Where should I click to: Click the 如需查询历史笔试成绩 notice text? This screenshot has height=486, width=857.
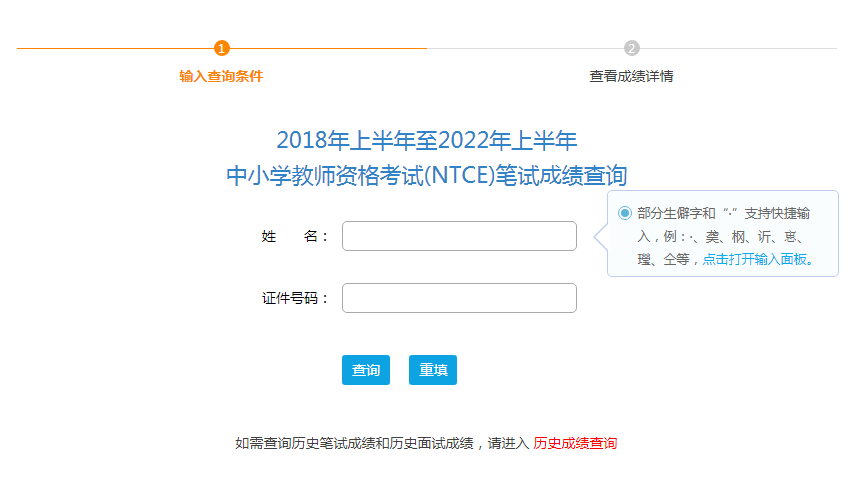354,443
